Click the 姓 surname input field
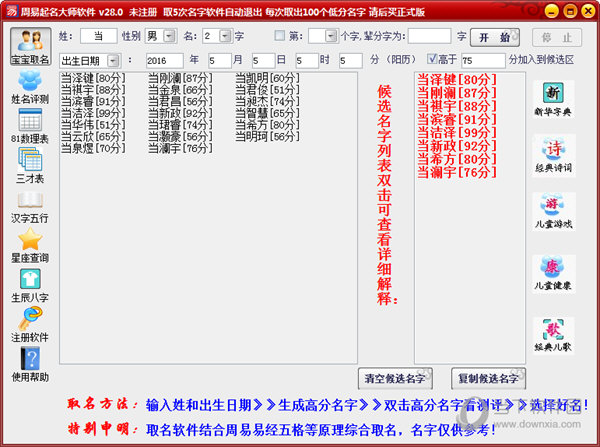Viewport: 600px width, 447px height. 99,36
